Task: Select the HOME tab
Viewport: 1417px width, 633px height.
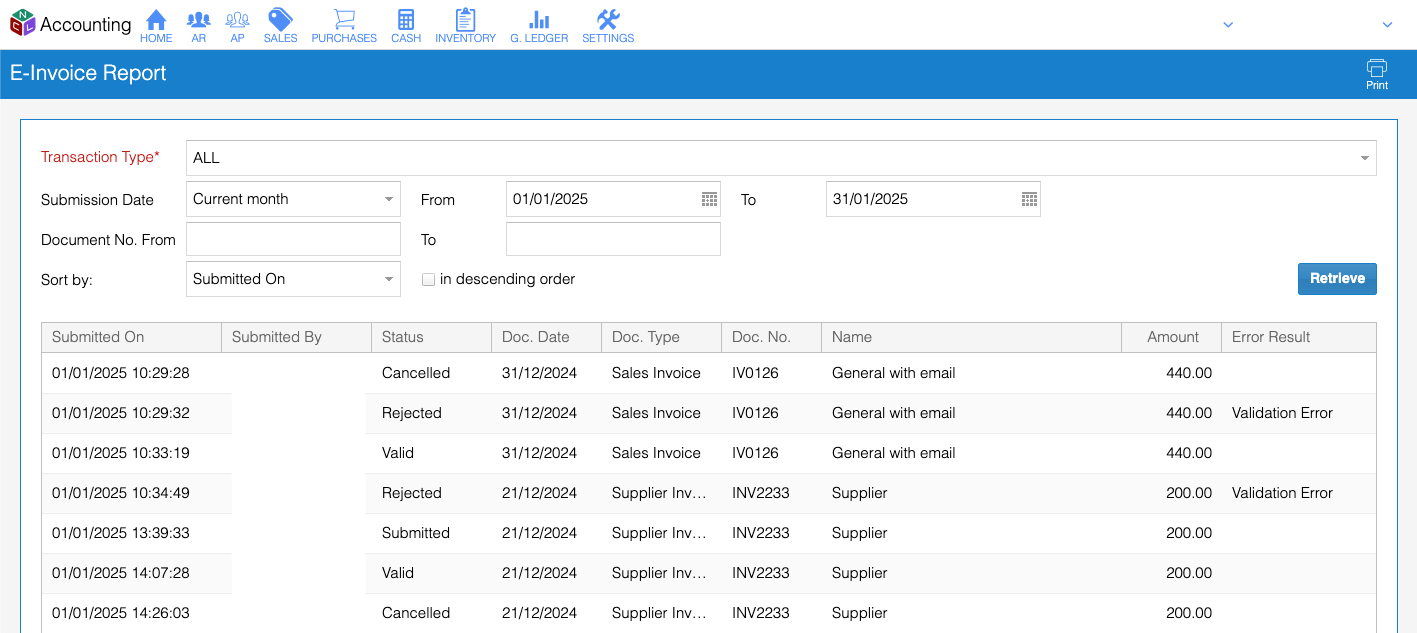Action: [x=156, y=24]
